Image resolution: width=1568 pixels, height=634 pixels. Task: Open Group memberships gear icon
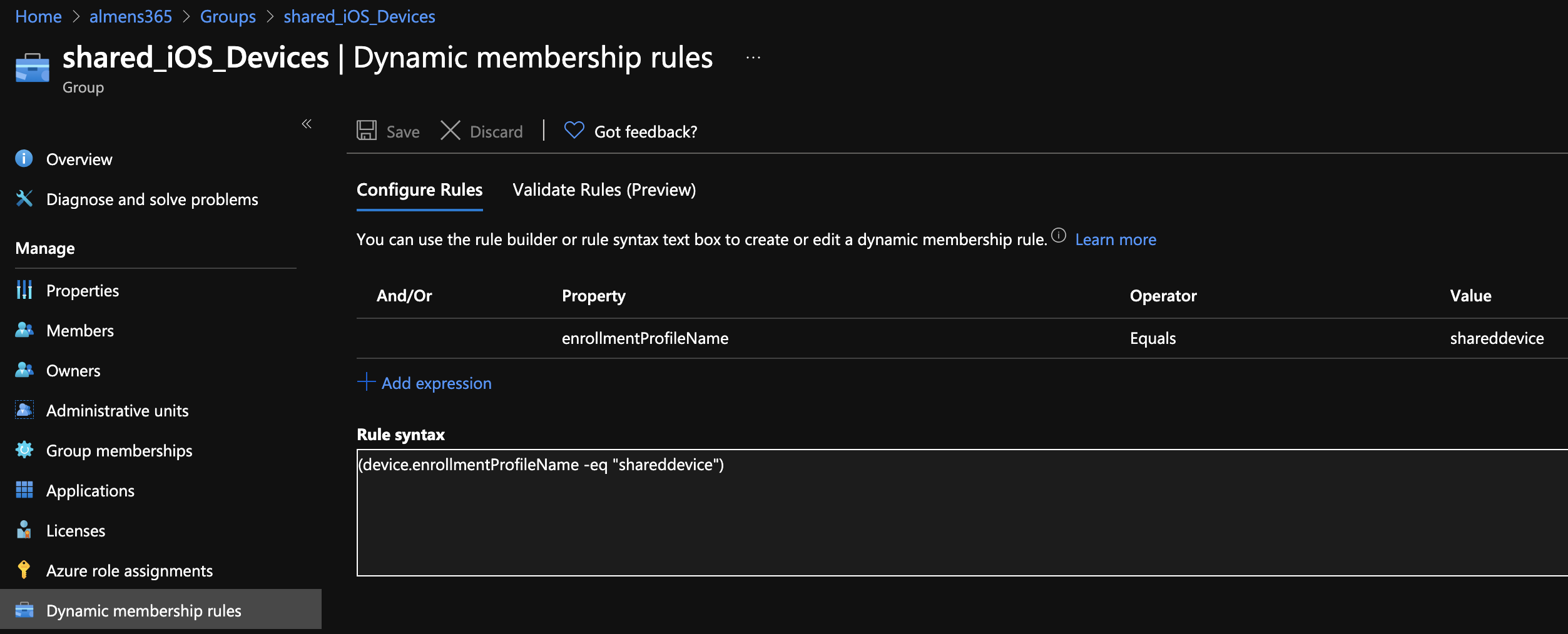pyautogui.click(x=24, y=450)
